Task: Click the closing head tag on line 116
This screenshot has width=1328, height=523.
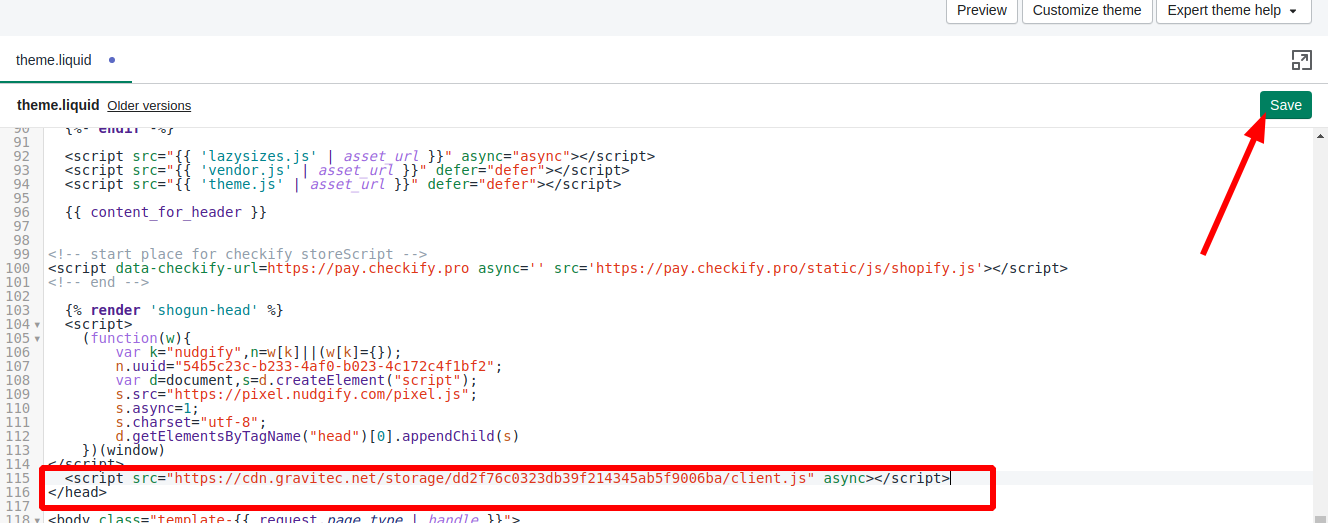Action: click(x=77, y=492)
